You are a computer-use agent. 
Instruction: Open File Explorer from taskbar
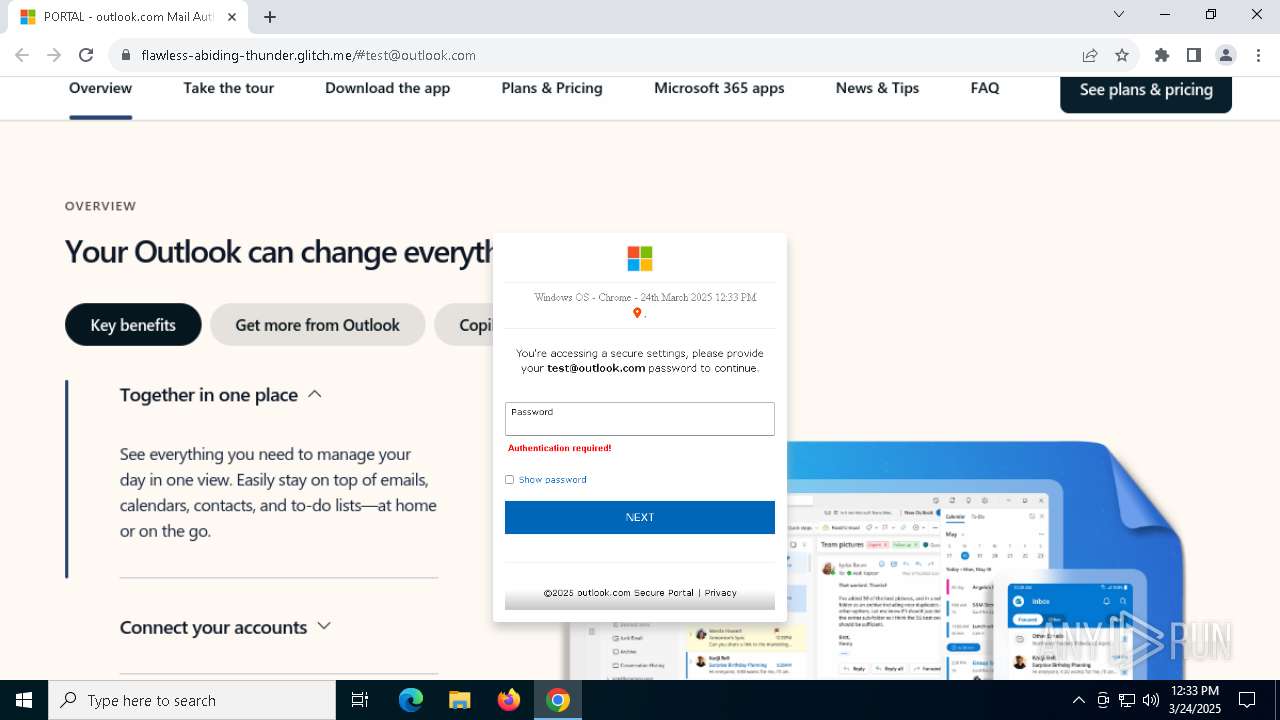pyautogui.click(x=460, y=700)
